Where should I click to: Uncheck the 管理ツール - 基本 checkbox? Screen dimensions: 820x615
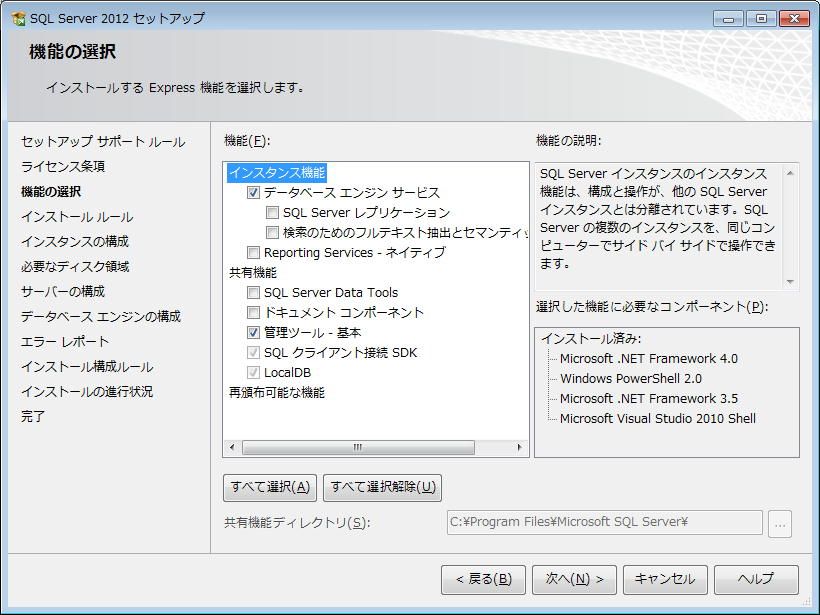tap(254, 333)
